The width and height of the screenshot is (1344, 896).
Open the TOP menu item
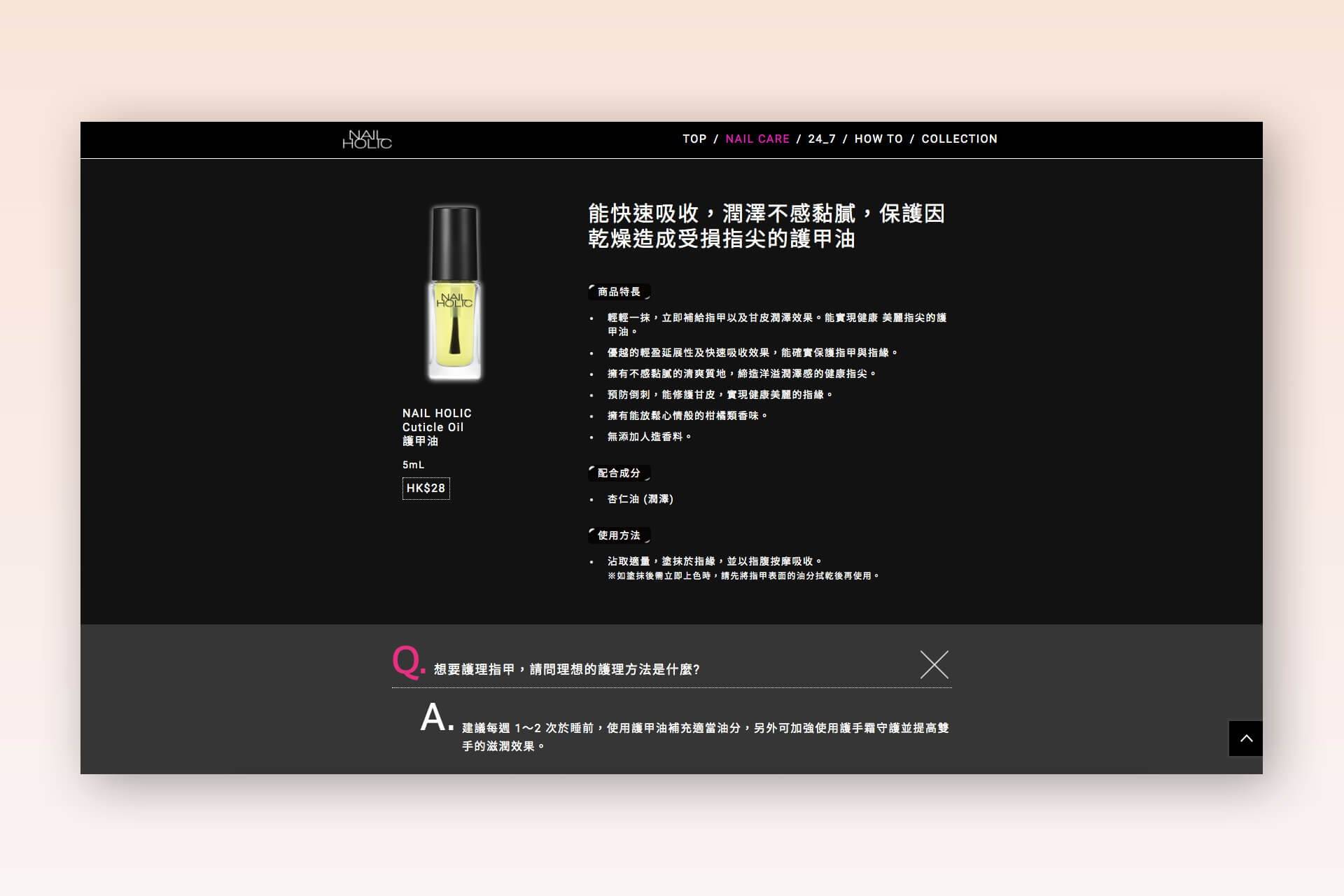(x=694, y=139)
